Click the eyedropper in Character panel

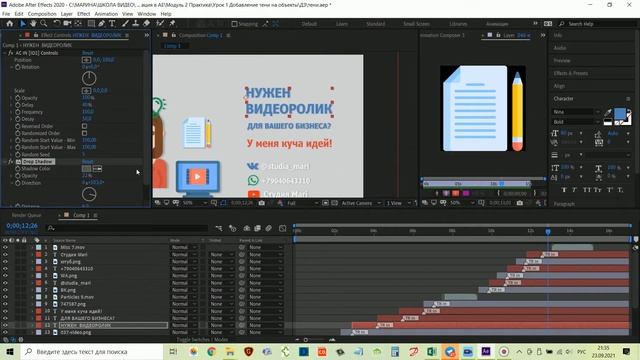pos(608,112)
